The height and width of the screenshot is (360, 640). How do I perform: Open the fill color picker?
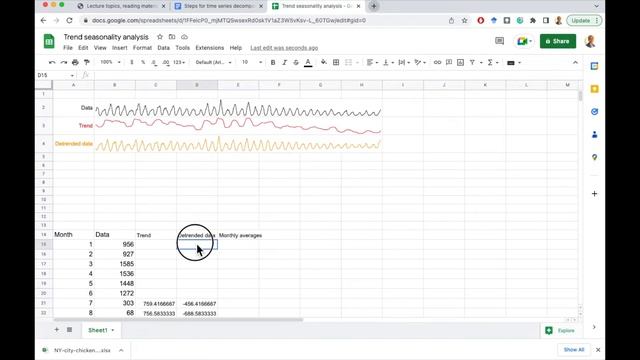point(324,62)
